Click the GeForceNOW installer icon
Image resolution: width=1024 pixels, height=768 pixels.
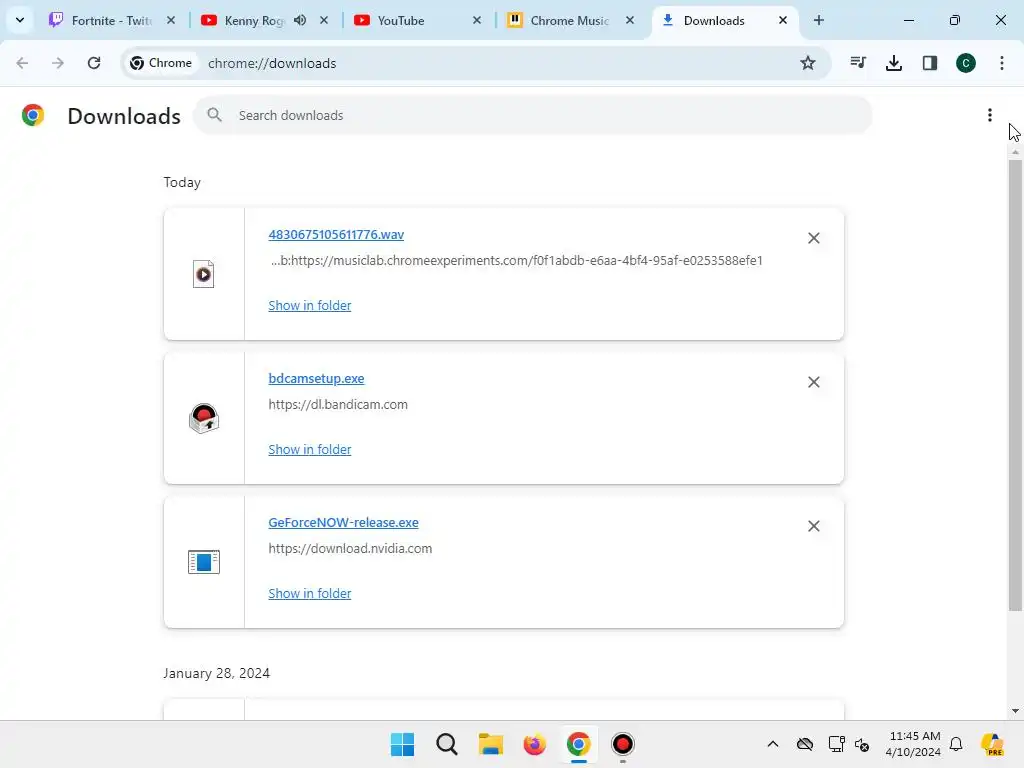(204, 562)
